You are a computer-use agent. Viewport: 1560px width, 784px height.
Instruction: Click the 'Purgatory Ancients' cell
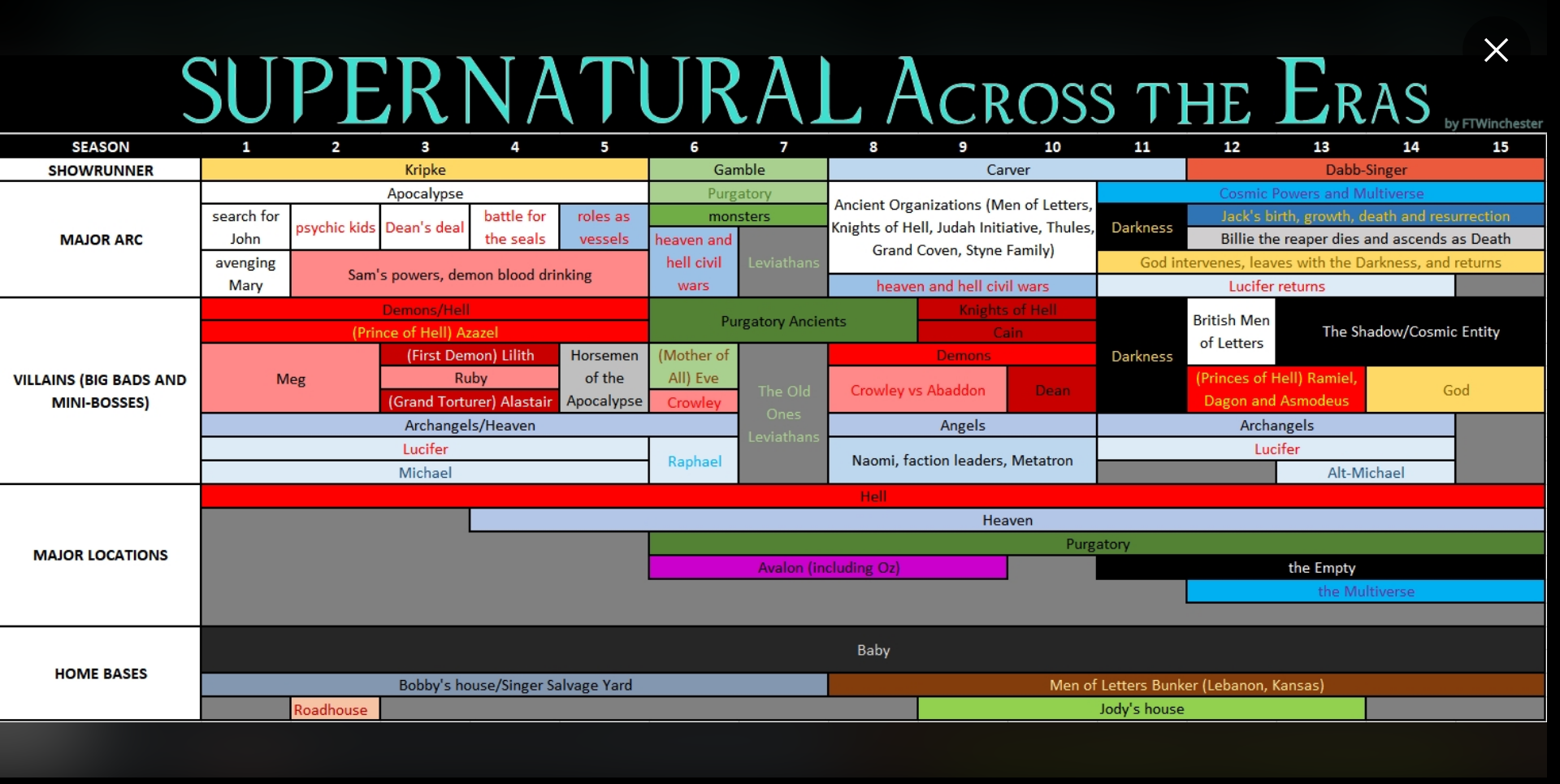pyautogui.click(x=783, y=321)
